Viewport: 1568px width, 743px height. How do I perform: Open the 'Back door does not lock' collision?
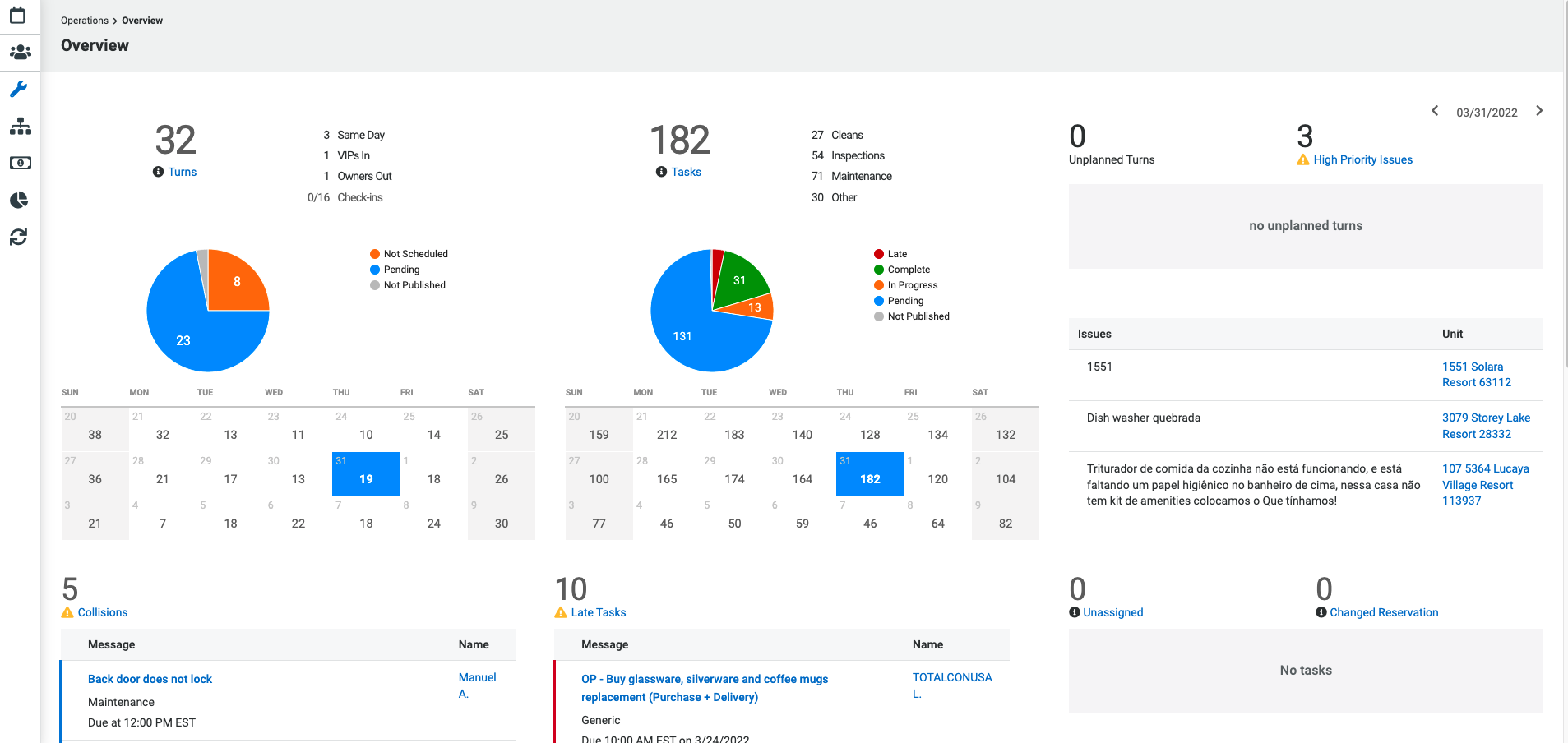coord(150,679)
